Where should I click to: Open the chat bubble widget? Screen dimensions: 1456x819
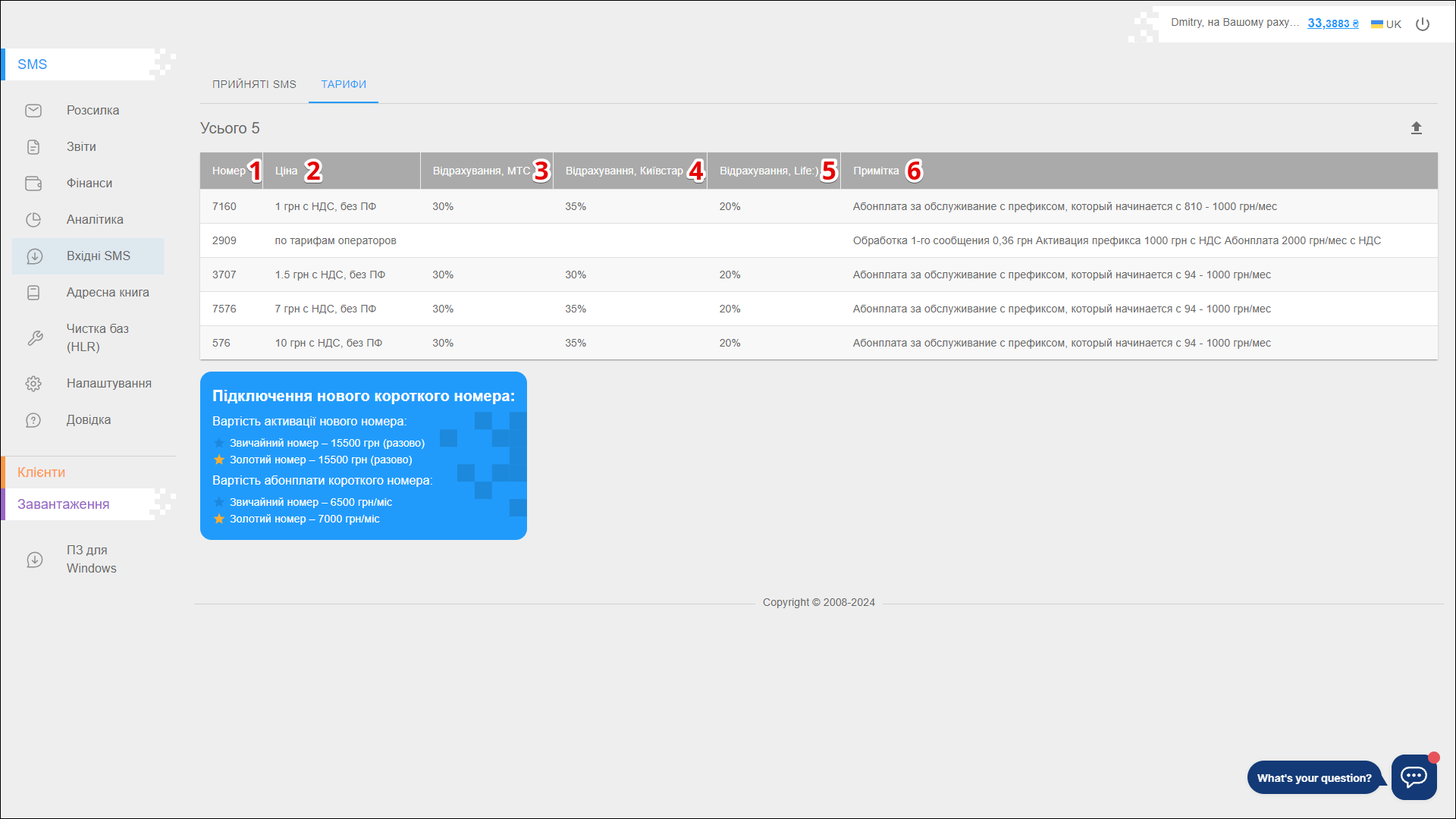point(1414,777)
